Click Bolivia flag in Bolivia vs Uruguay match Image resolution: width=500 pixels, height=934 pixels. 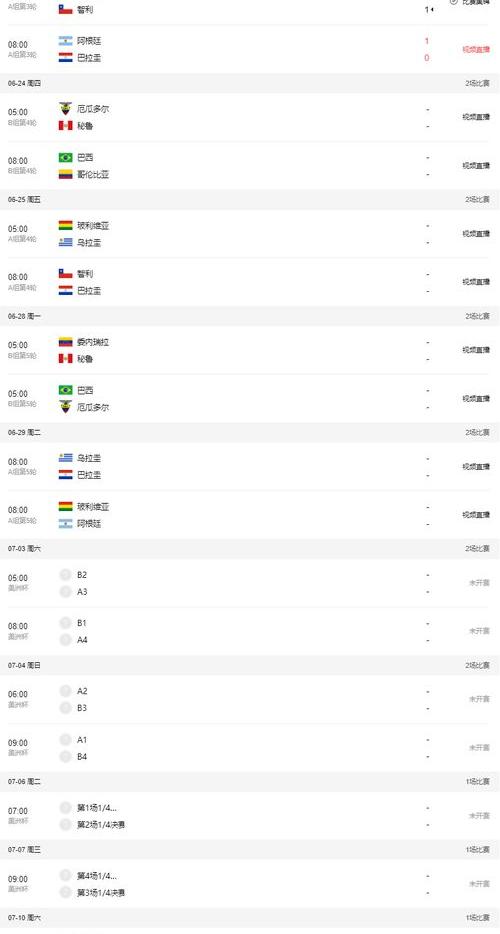(x=66, y=226)
